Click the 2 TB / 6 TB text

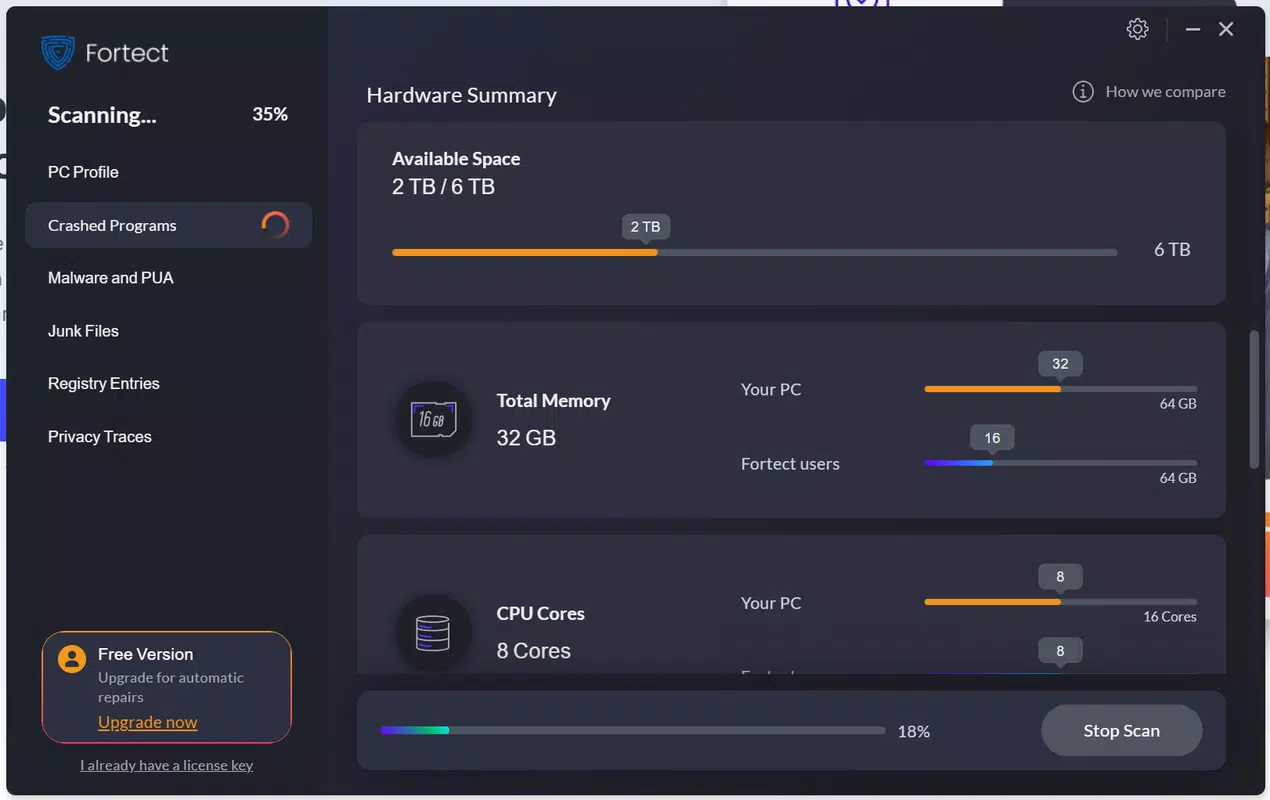[443, 187]
